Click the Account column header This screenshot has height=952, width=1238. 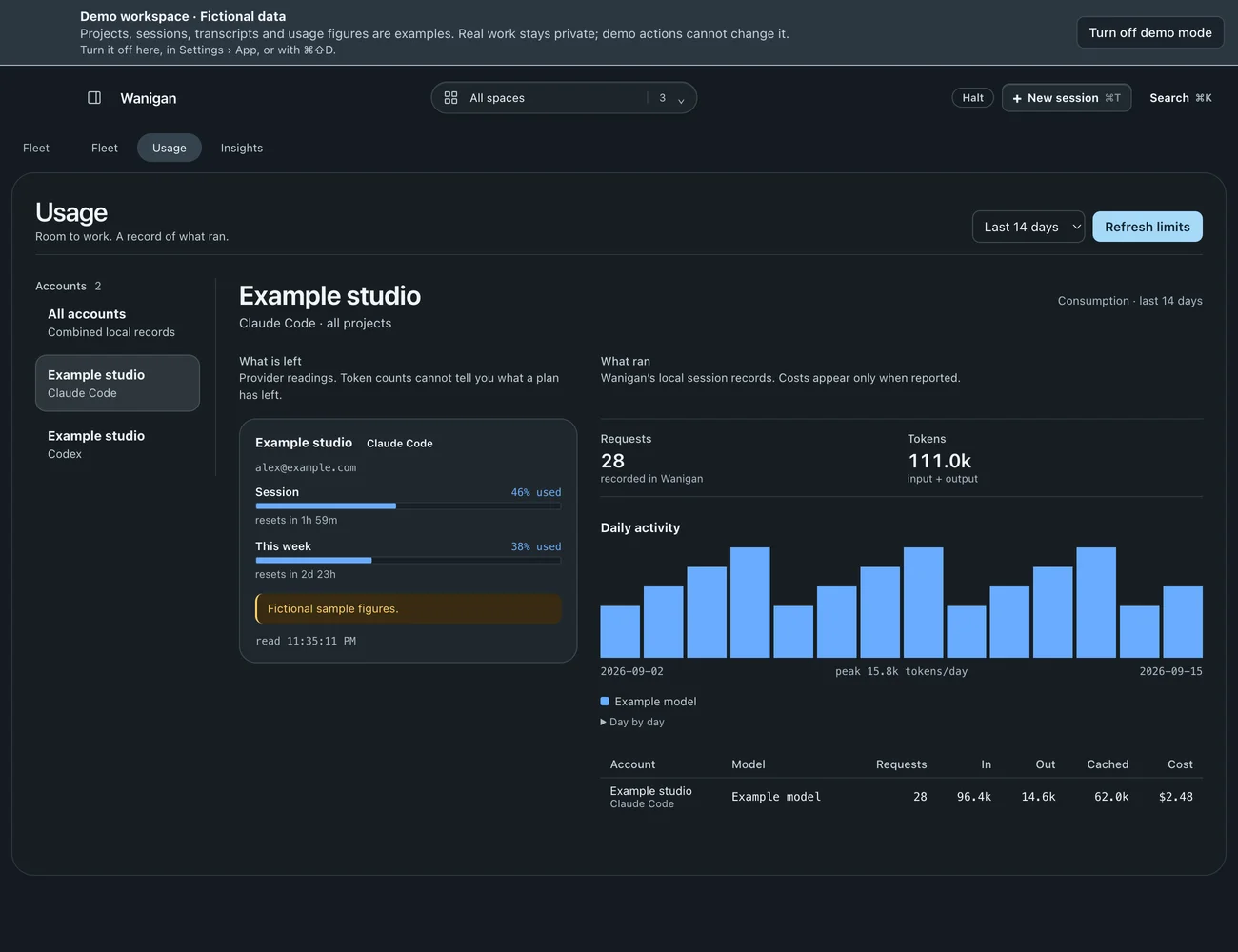point(632,764)
